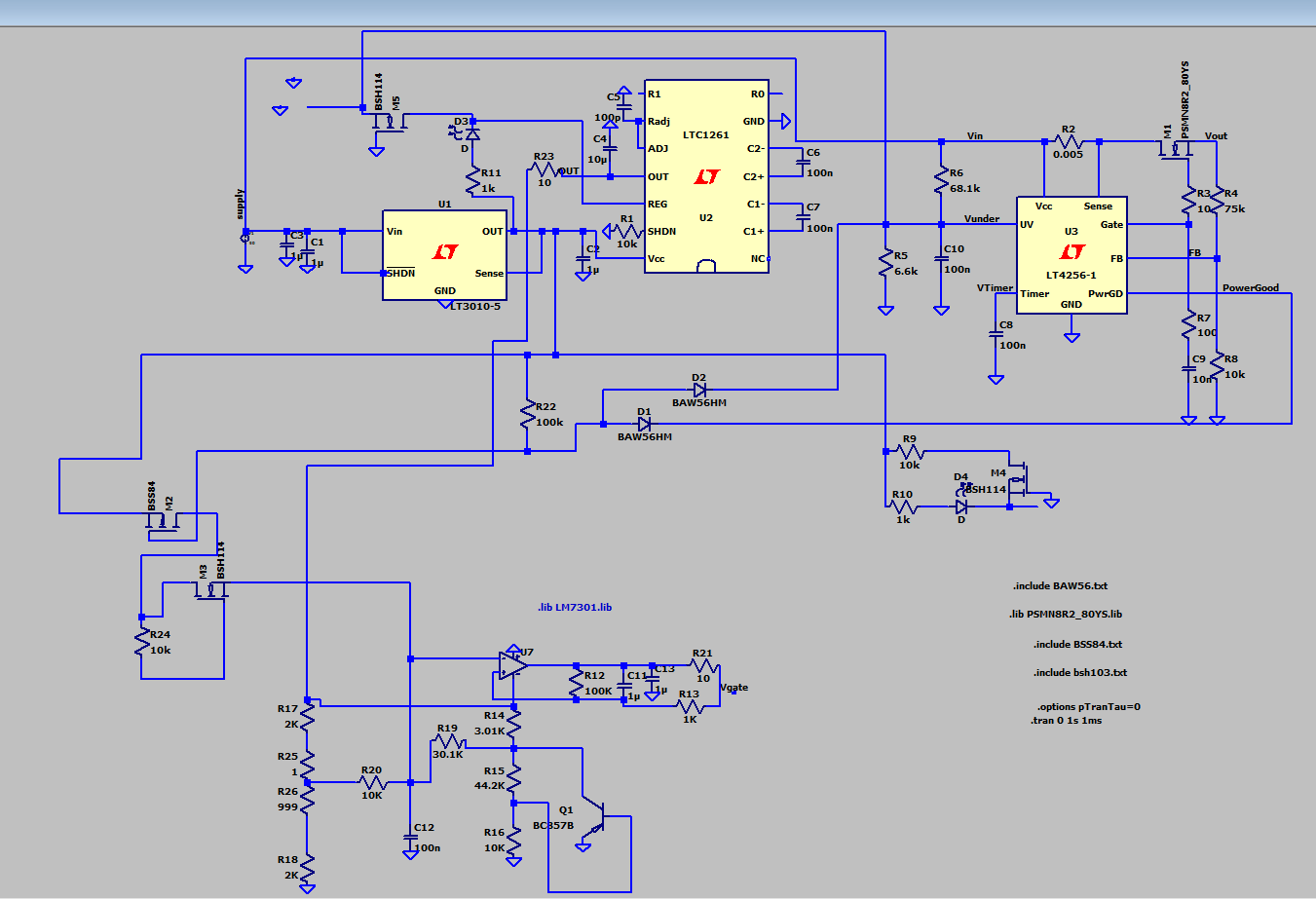Select resistor R18 symbol

point(307,867)
